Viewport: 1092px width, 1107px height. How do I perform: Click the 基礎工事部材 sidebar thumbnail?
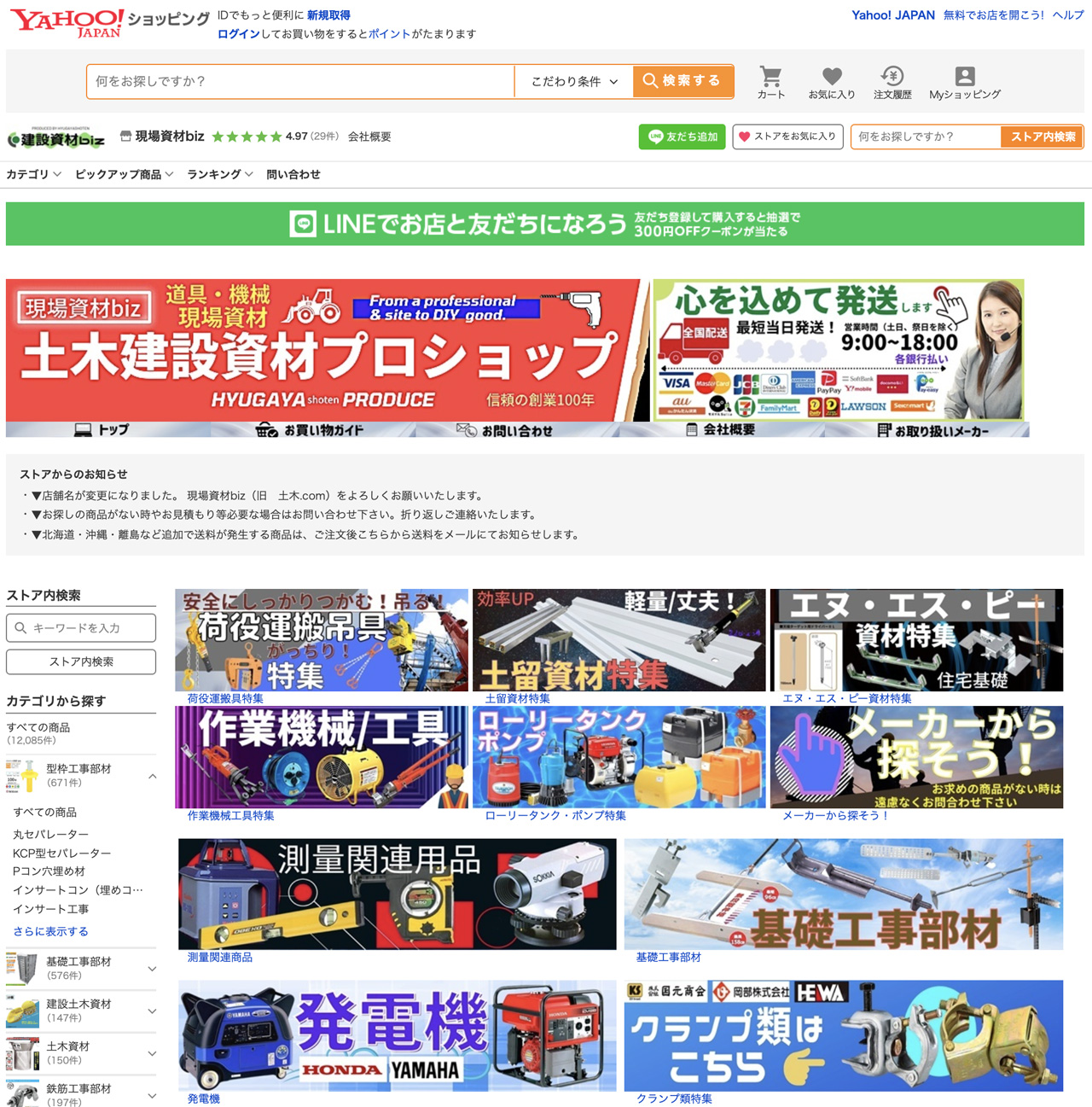click(22, 969)
